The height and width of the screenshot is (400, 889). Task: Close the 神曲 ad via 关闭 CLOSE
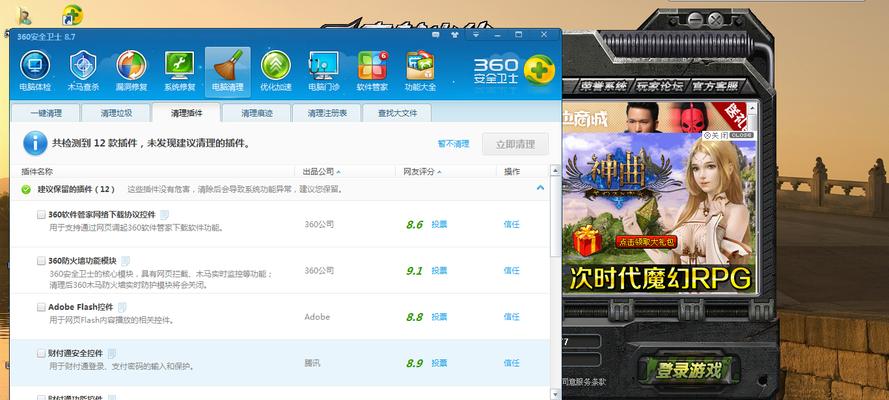click(x=727, y=135)
